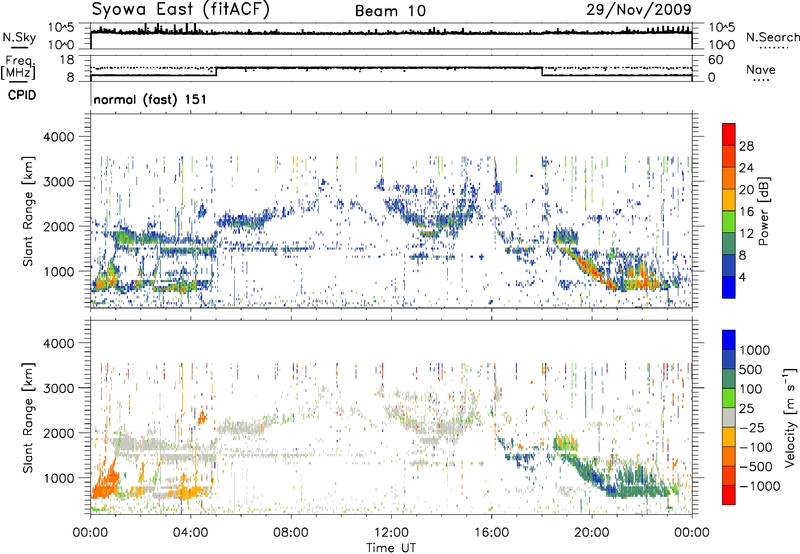Click the "4" label on Power colorbar
The image size is (800, 554).
[743, 277]
